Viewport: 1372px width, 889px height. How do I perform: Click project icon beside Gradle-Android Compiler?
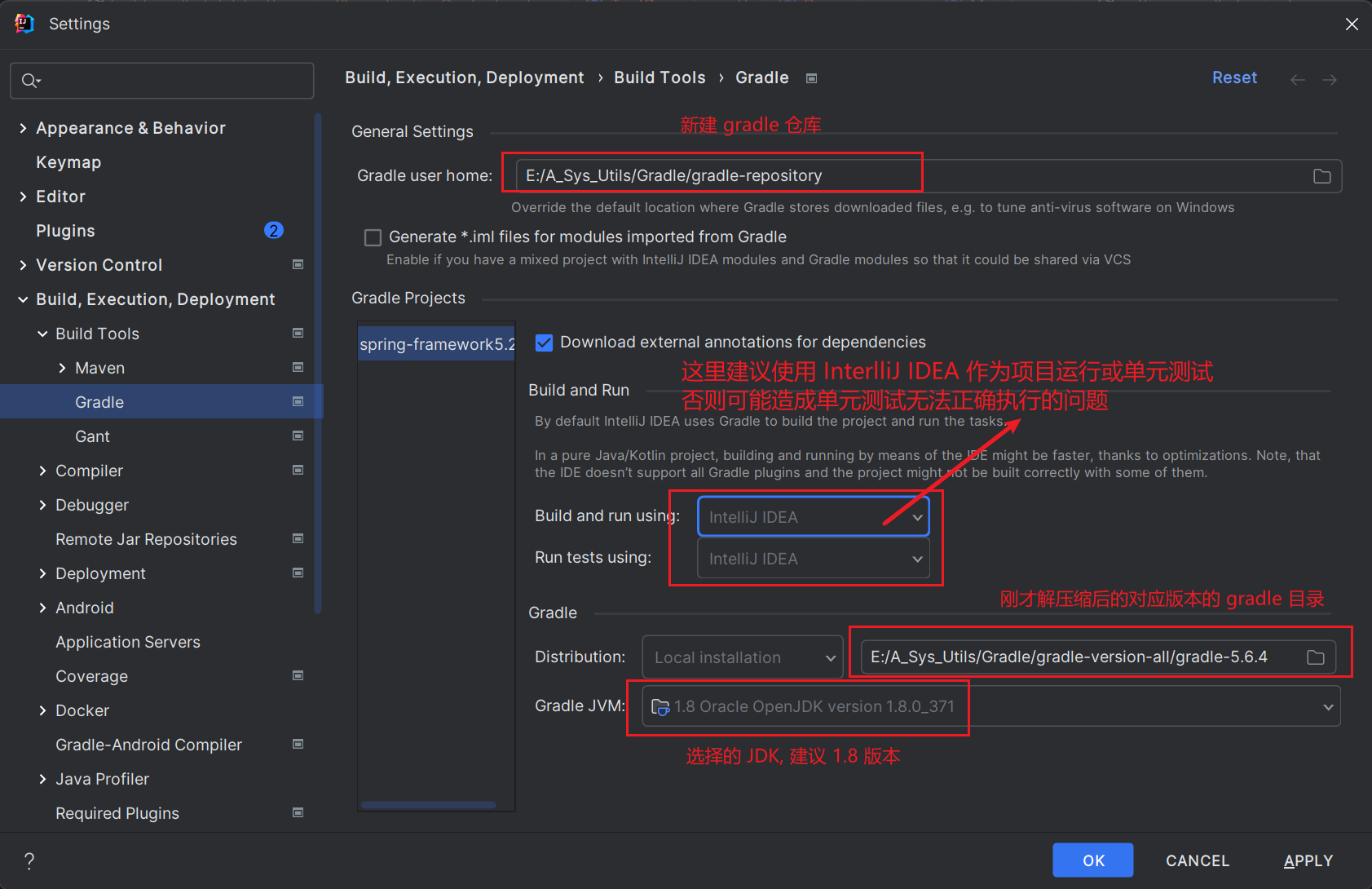[x=298, y=744]
